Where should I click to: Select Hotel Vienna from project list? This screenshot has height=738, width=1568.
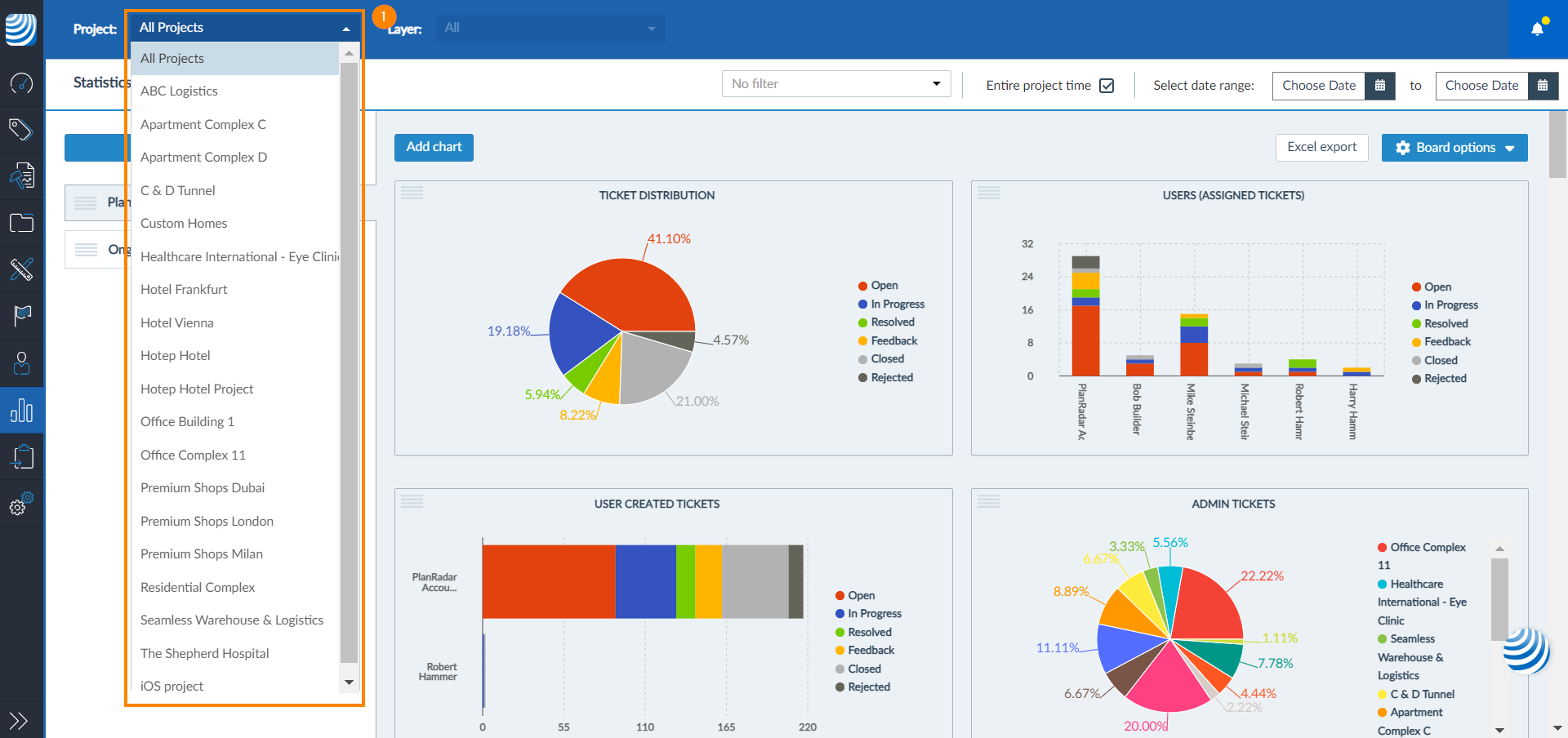(177, 323)
